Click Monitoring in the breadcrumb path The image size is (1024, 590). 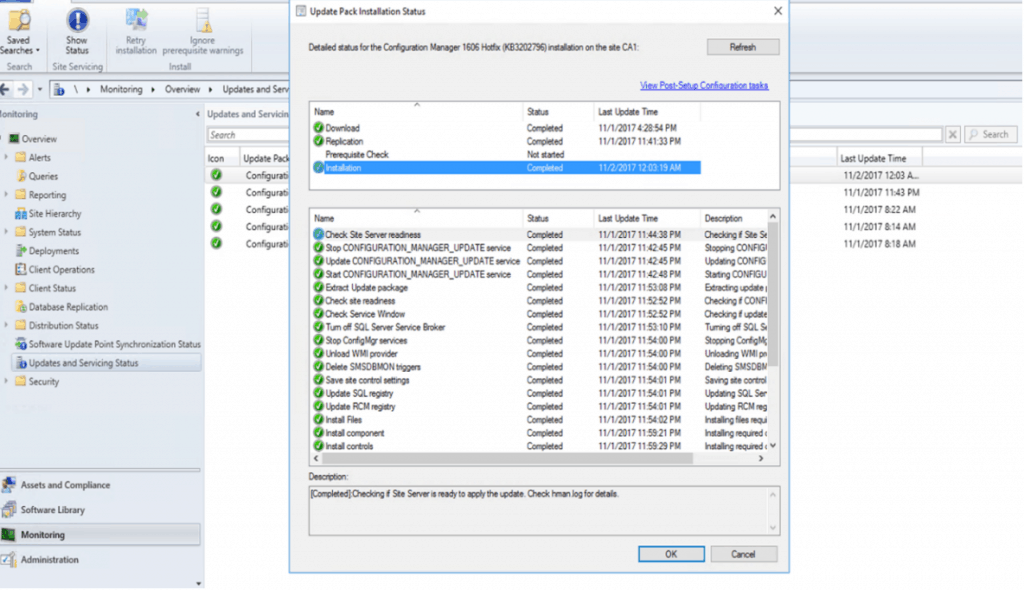(121, 90)
